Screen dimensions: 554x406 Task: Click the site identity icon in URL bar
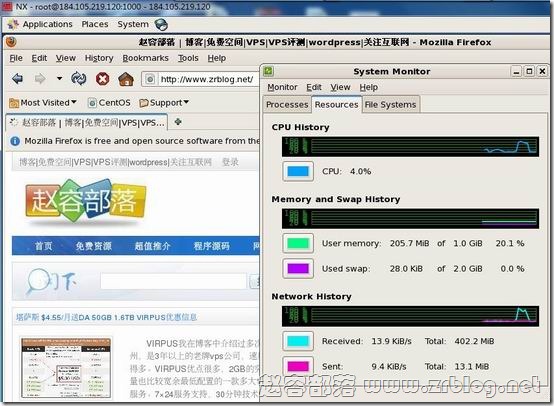click(150, 79)
